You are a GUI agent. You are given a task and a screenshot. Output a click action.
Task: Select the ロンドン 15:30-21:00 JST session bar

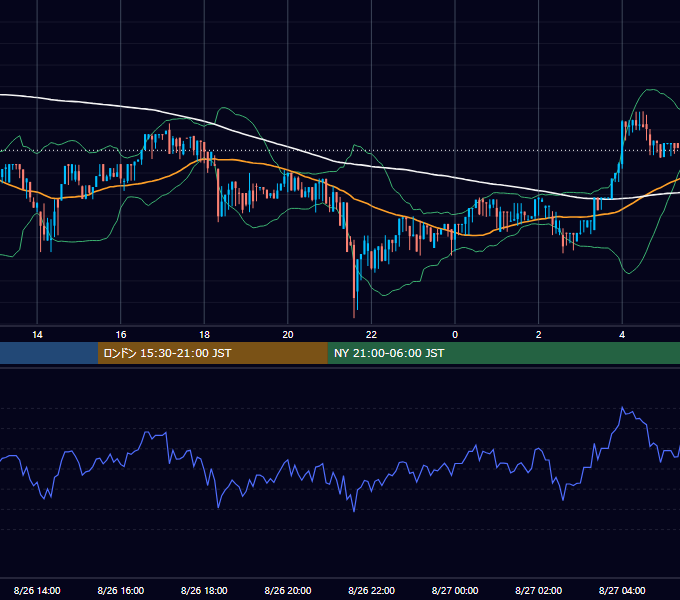(x=212, y=353)
